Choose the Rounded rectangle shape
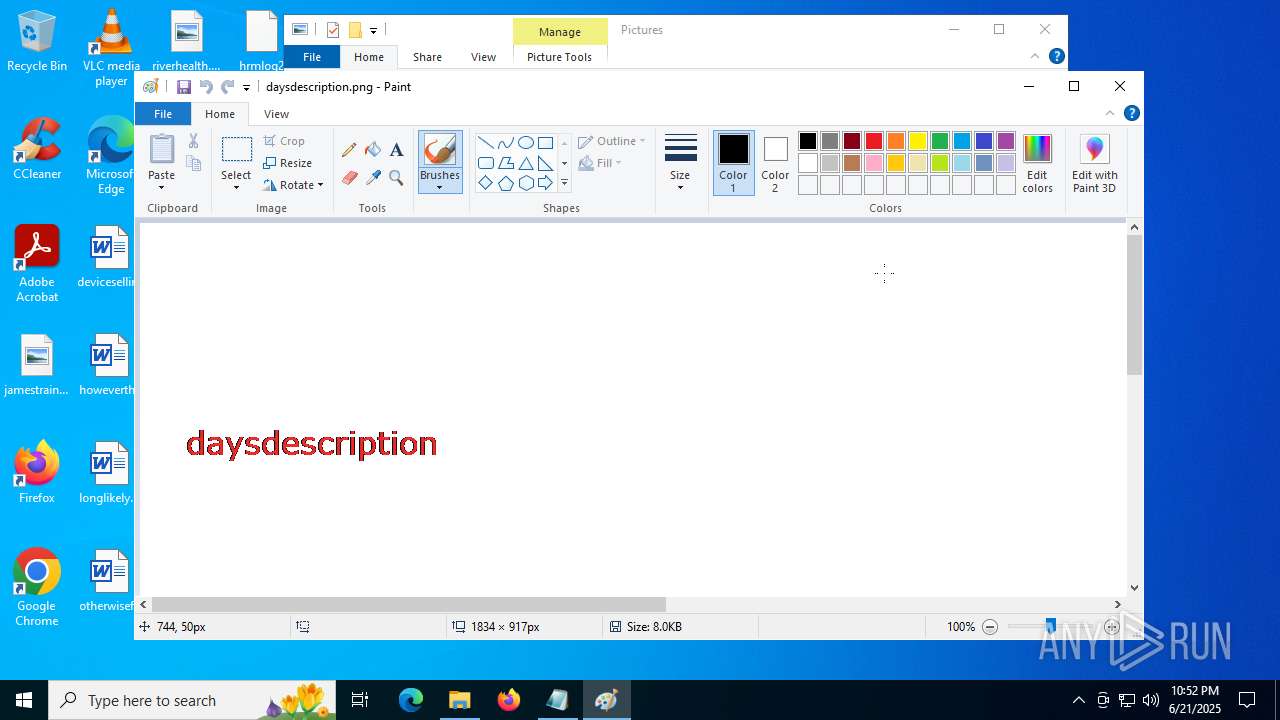 pos(485,163)
